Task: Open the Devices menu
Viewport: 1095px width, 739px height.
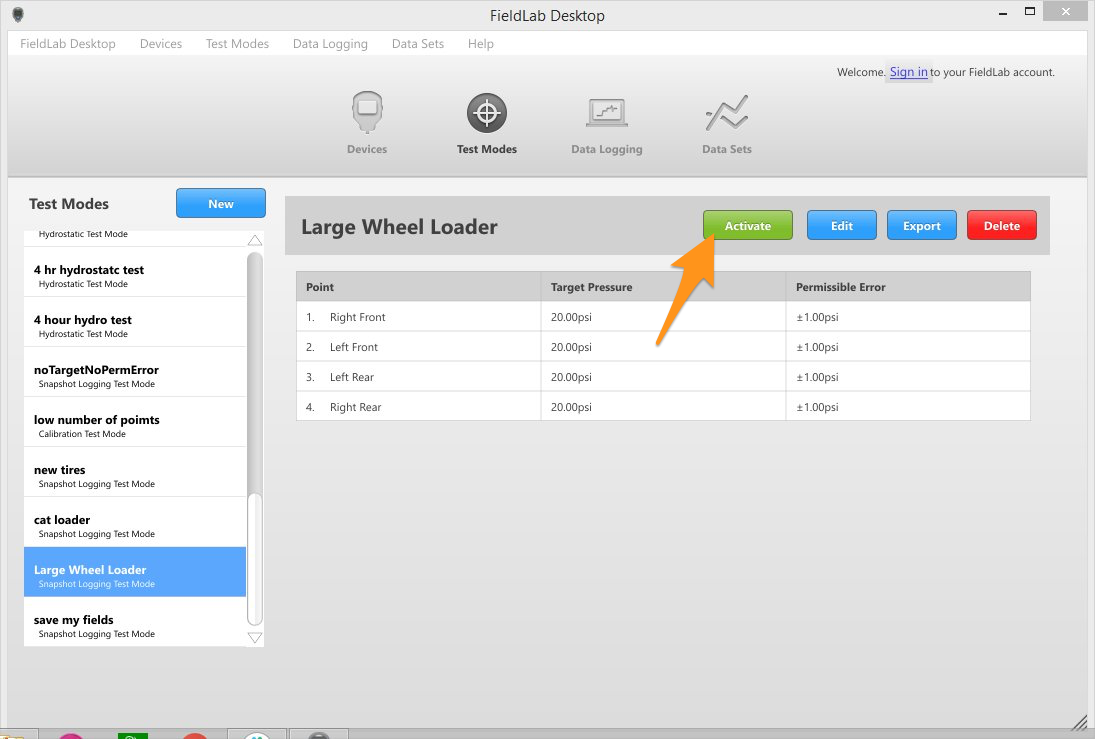Action: coord(161,43)
